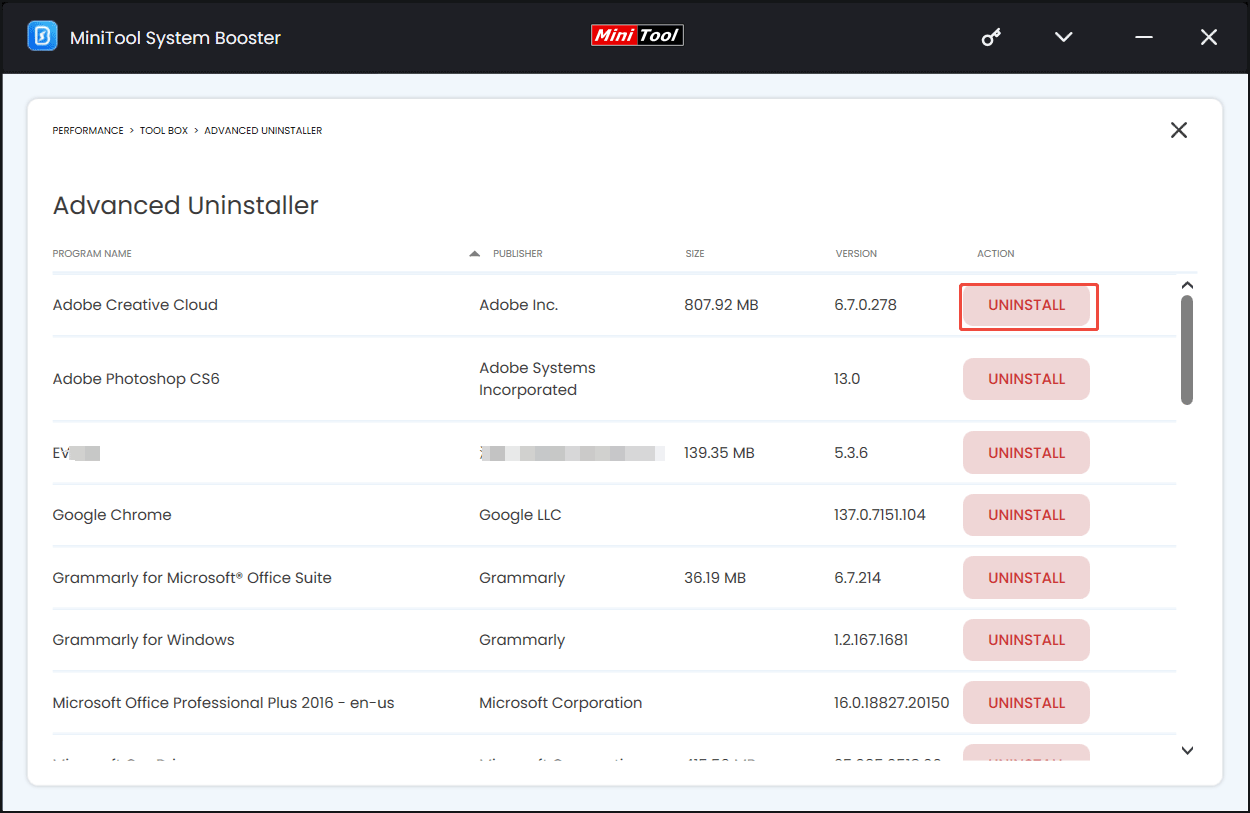Open the key registration icon
Image resolution: width=1250 pixels, height=813 pixels.
(x=991, y=37)
